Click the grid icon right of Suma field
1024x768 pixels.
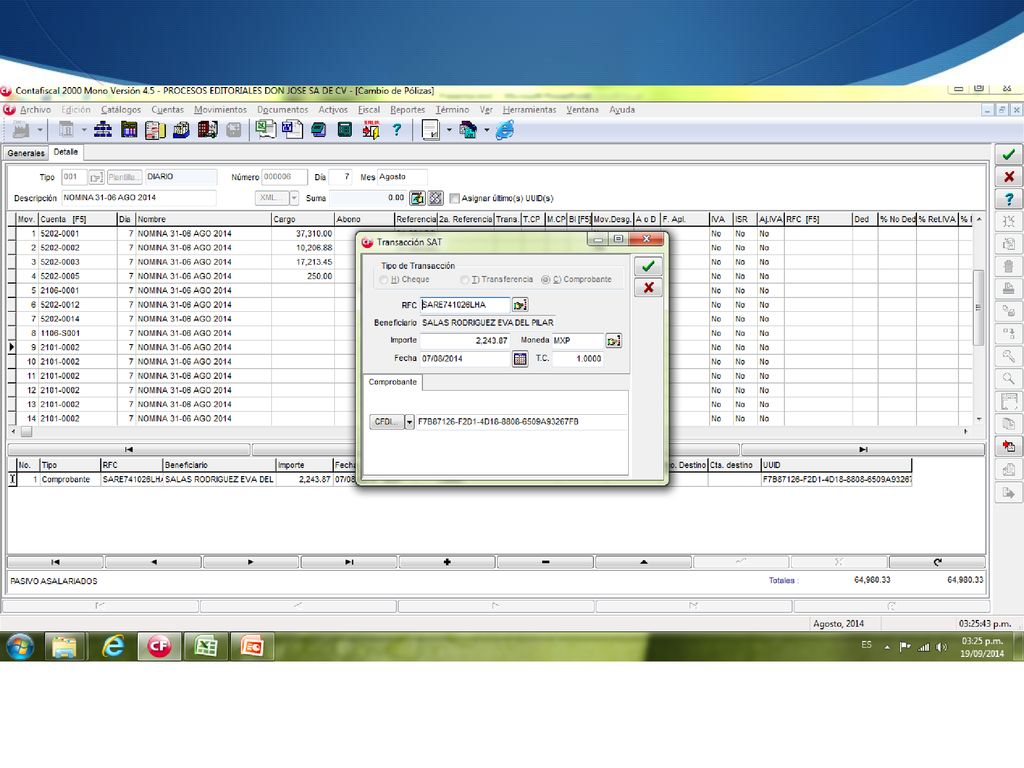tap(436, 198)
